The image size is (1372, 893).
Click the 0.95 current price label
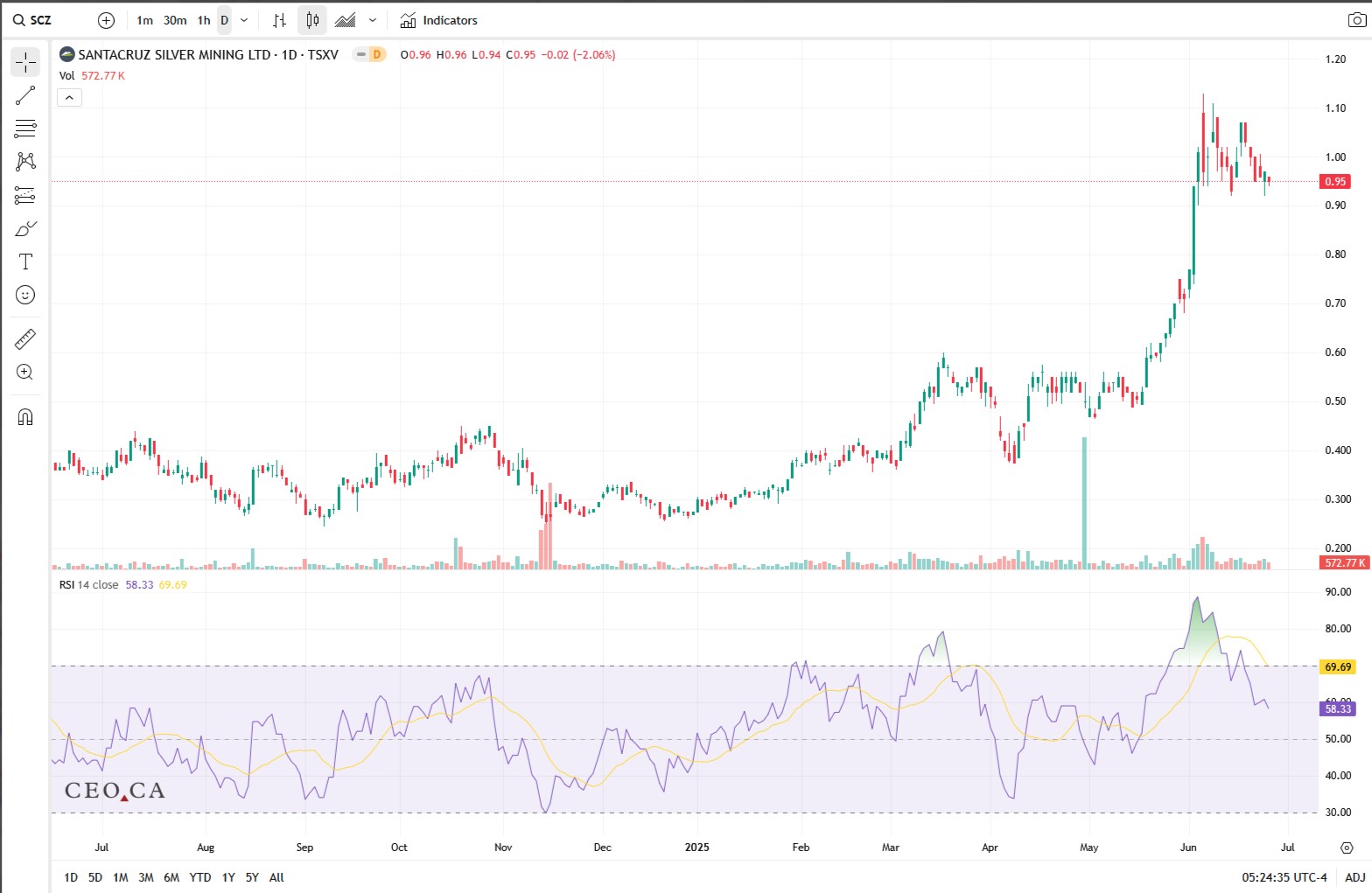tap(1335, 182)
